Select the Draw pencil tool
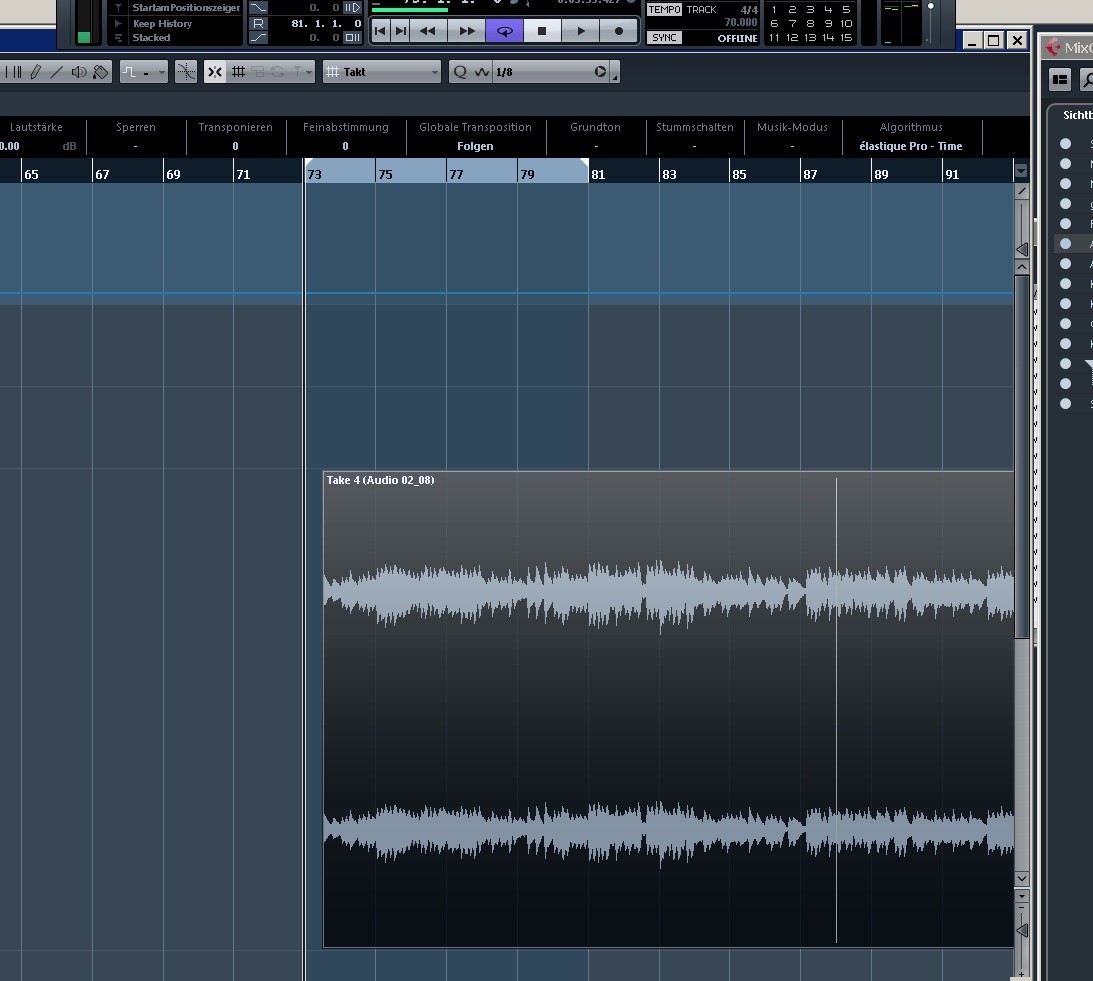Screen dimensions: 1093x981 tap(36, 72)
